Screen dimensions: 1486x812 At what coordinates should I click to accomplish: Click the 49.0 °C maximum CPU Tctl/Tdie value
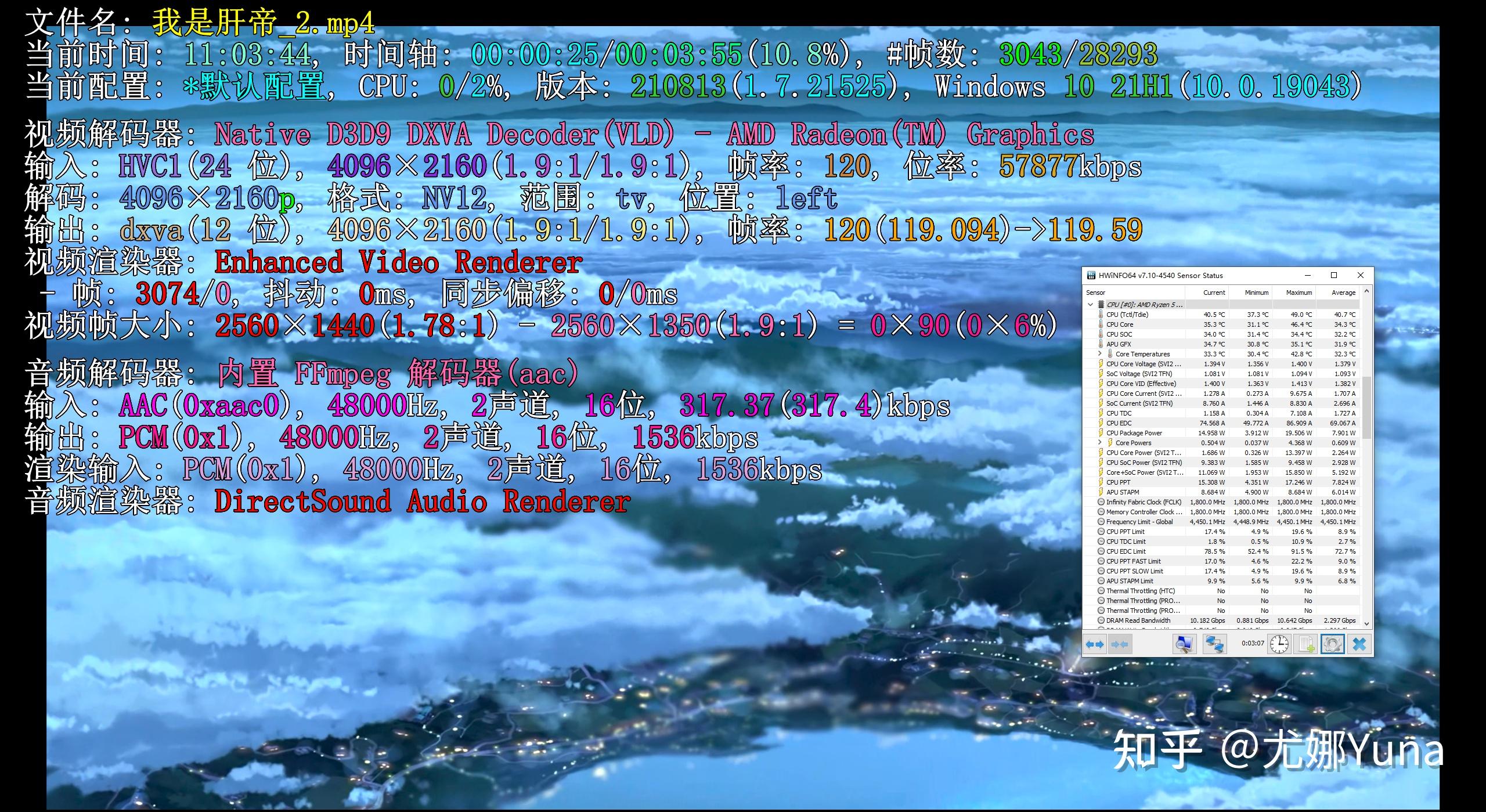1301,315
